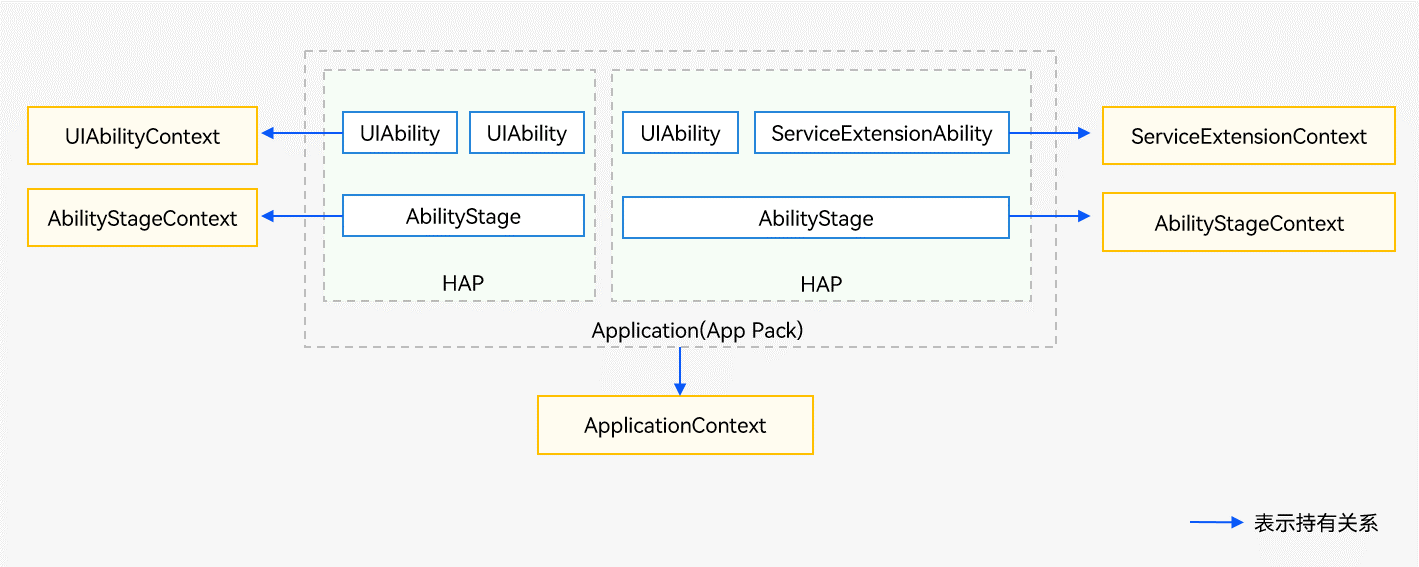
Task: Click the leftmost UIAbility box
Action: pyautogui.click(x=399, y=133)
